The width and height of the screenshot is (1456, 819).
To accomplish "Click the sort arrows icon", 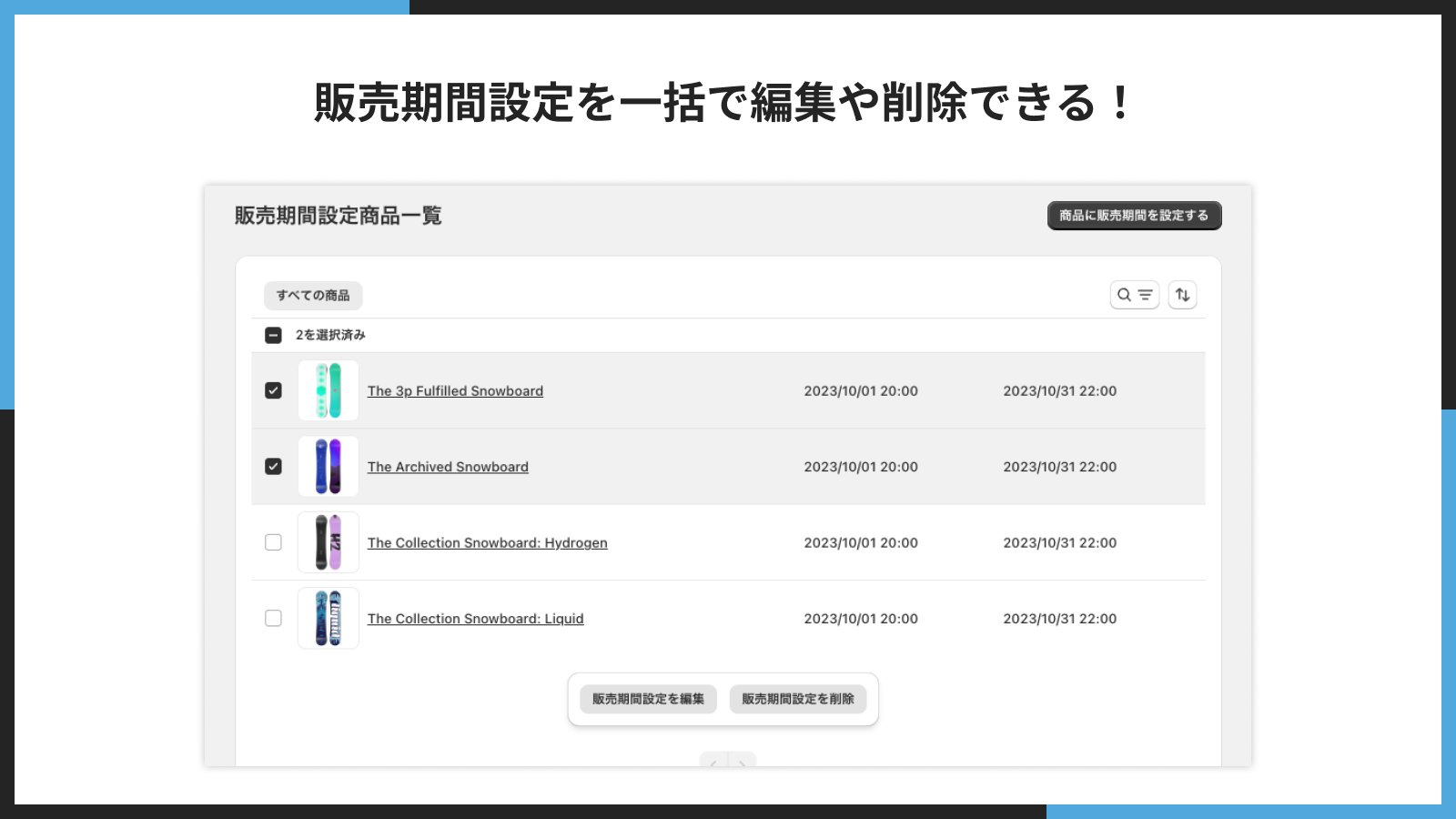I will [x=1182, y=295].
